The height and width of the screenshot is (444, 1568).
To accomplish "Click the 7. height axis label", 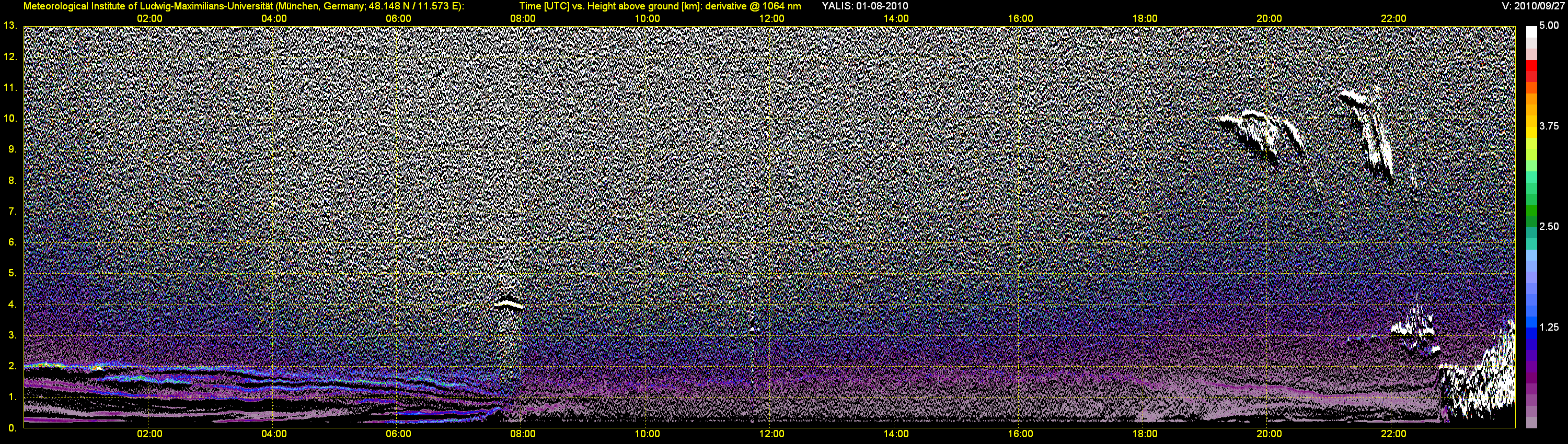I will point(12,212).
